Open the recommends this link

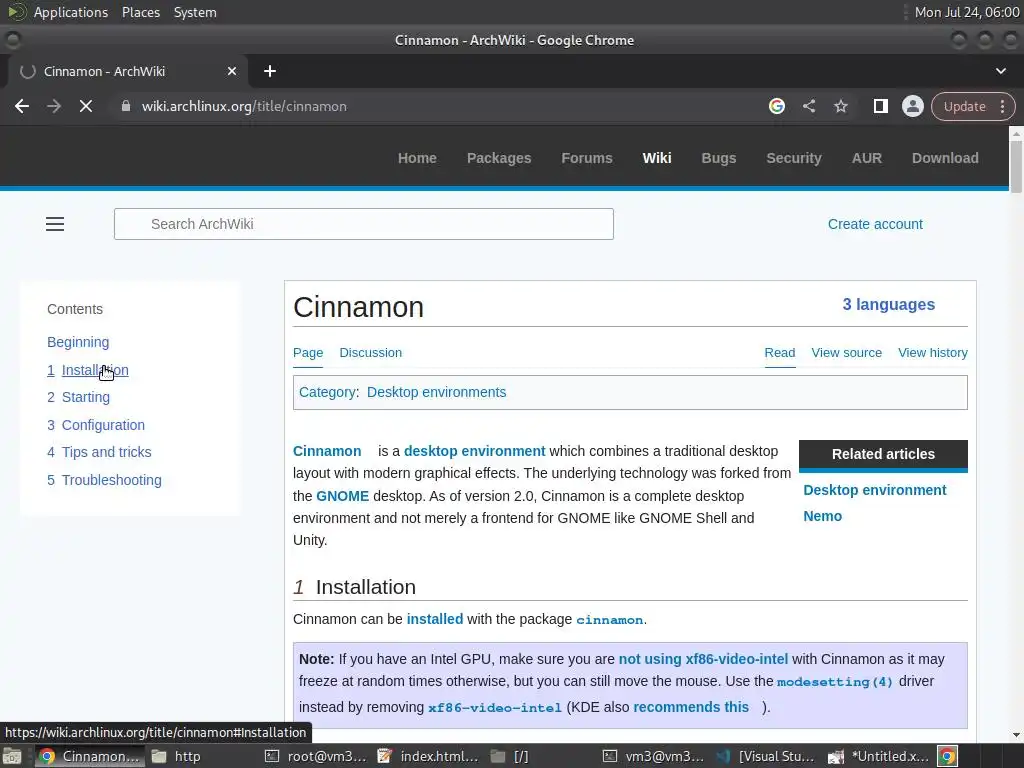[691, 707]
